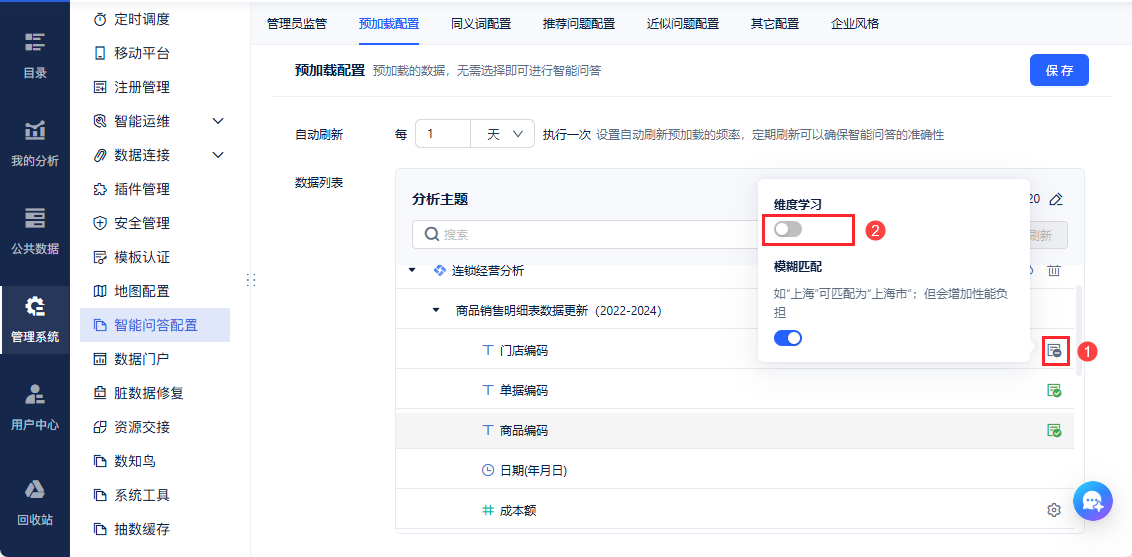Screen dimensions: 1132x557
Task: Open the 同义词配置 tab
Action: (481, 23)
